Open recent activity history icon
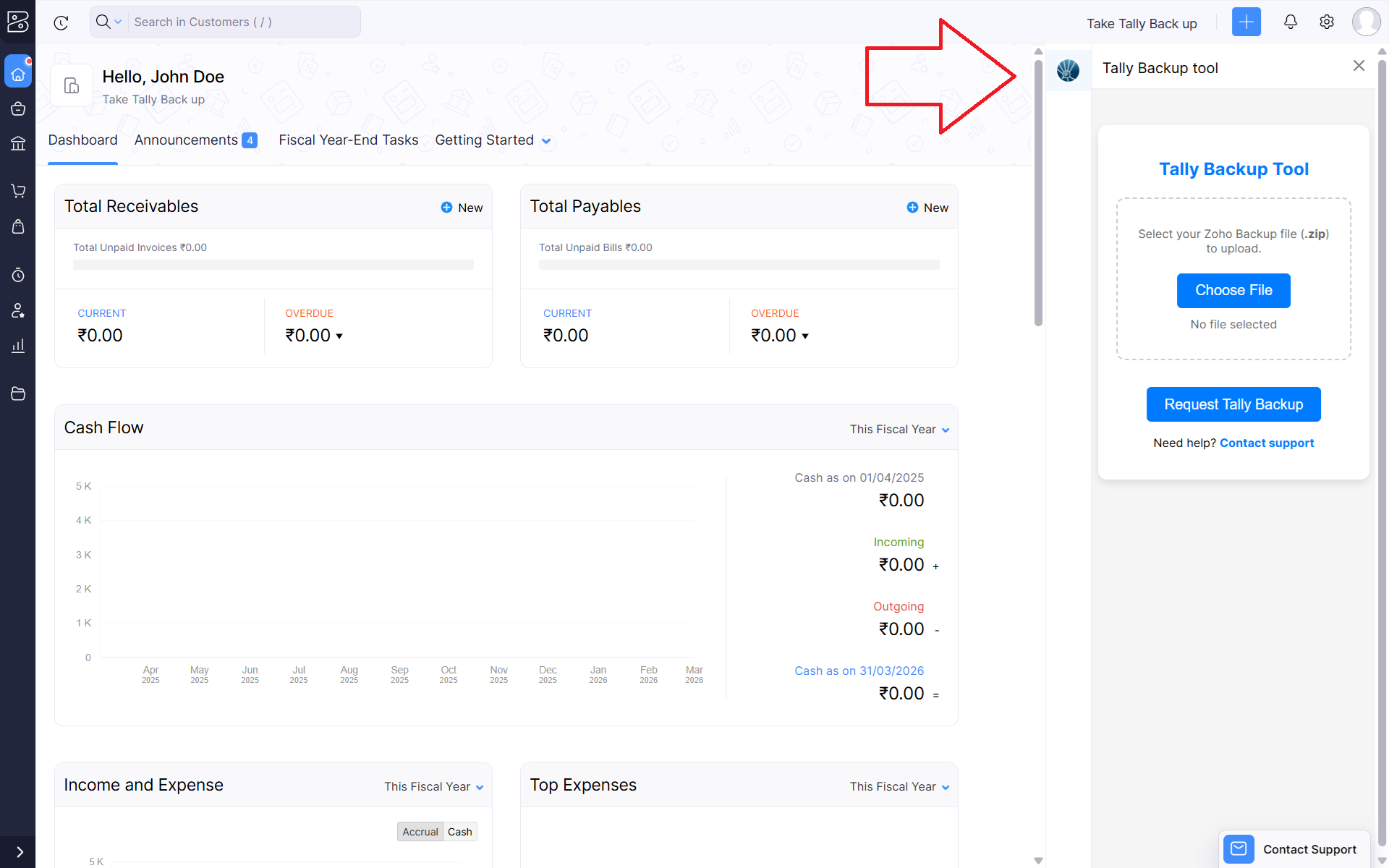 point(61,22)
